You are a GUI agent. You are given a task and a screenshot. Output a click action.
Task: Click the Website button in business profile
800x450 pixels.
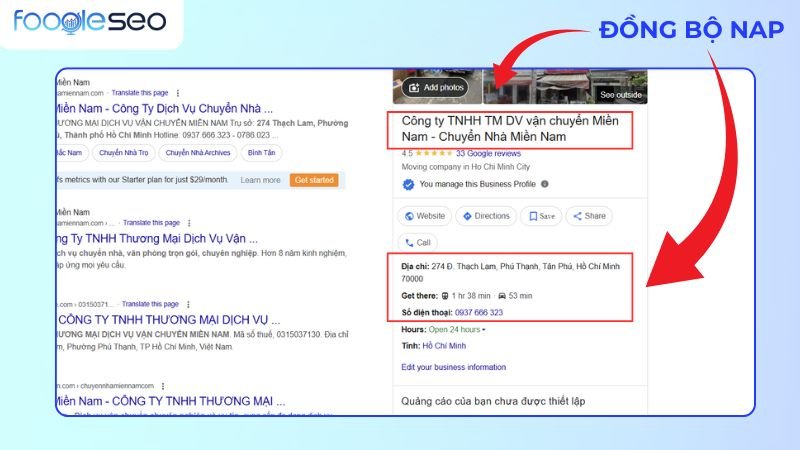tap(423, 216)
